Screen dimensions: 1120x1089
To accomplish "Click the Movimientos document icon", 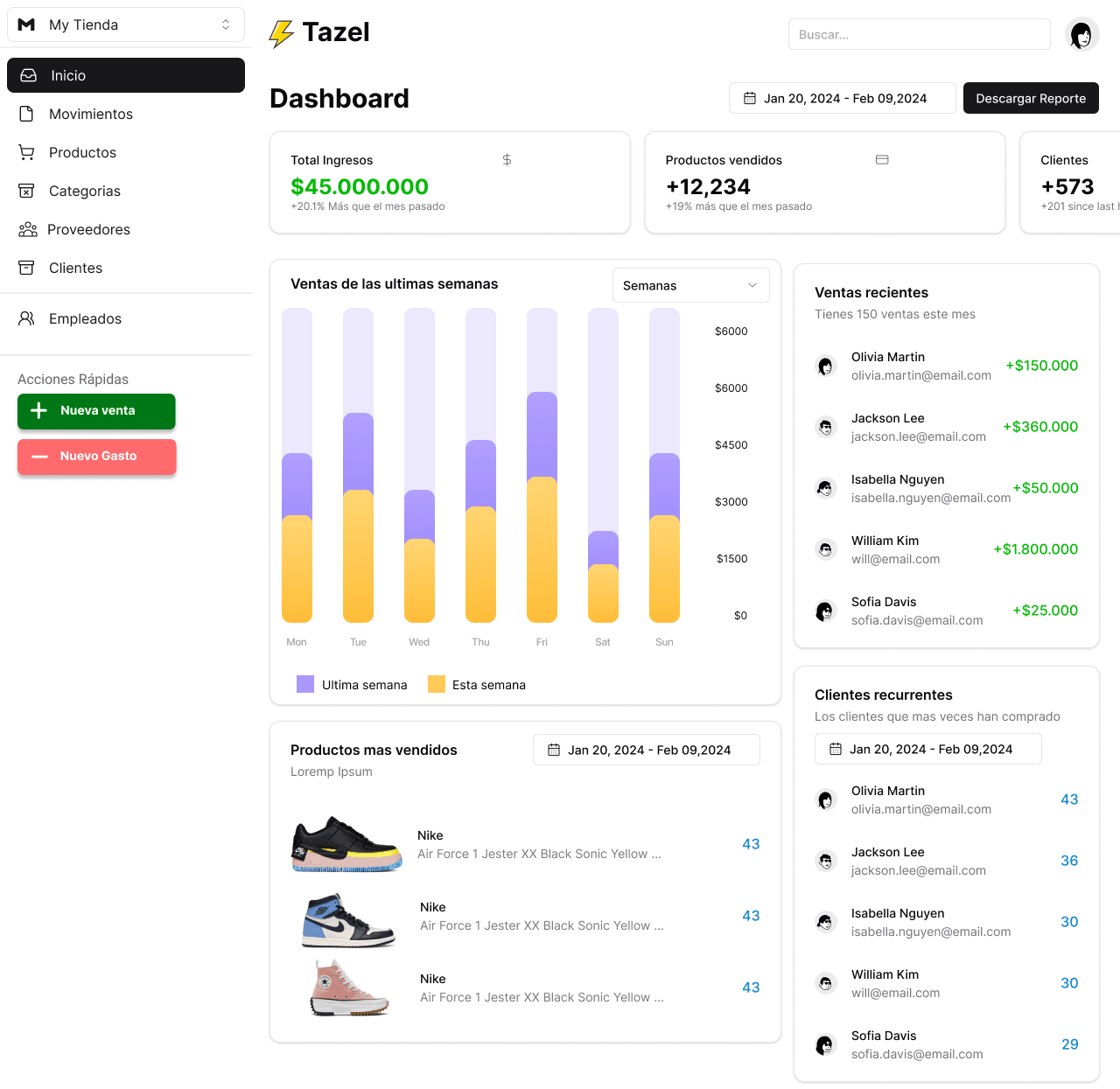I will (27, 114).
